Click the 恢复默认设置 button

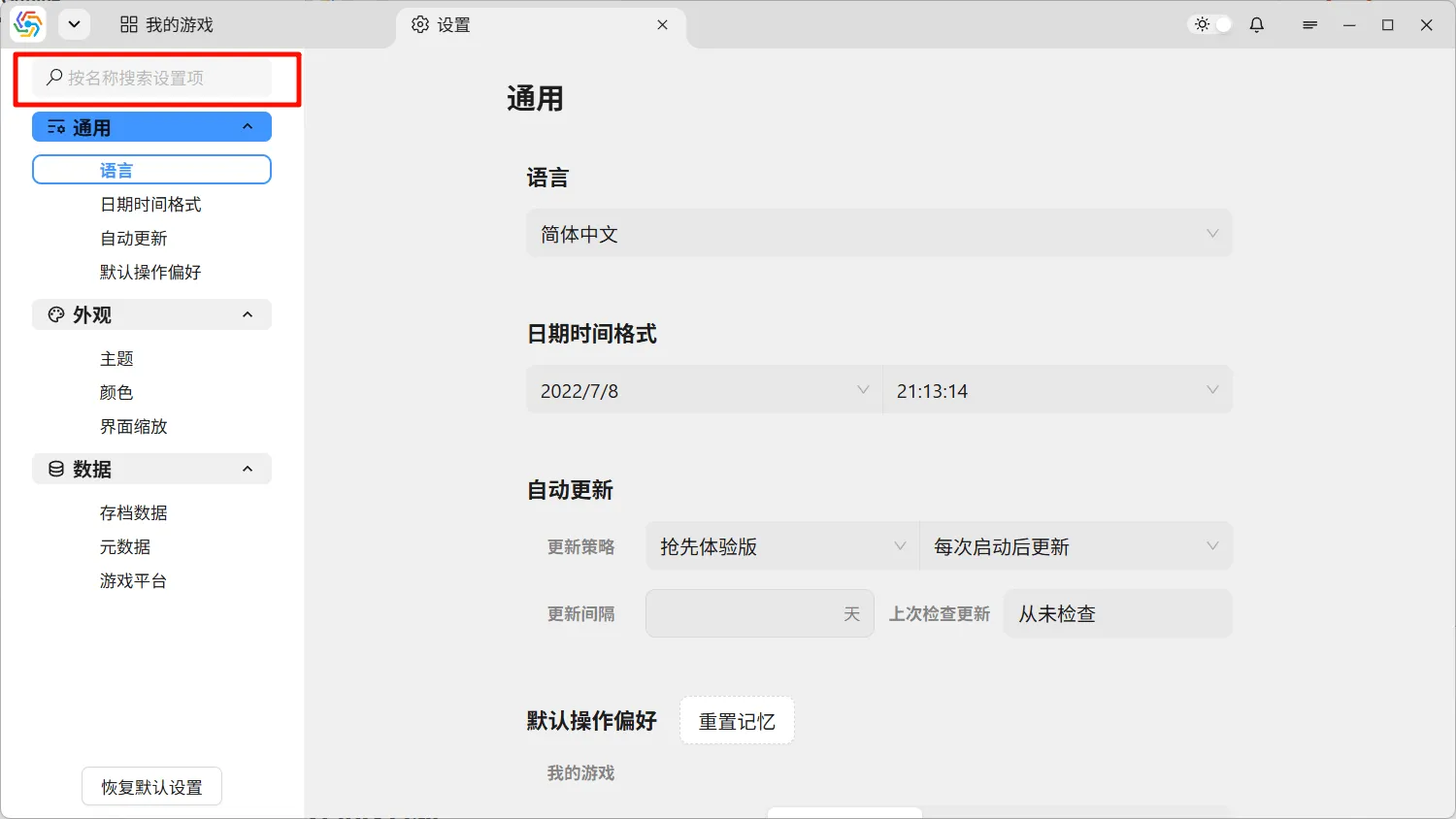click(x=151, y=787)
